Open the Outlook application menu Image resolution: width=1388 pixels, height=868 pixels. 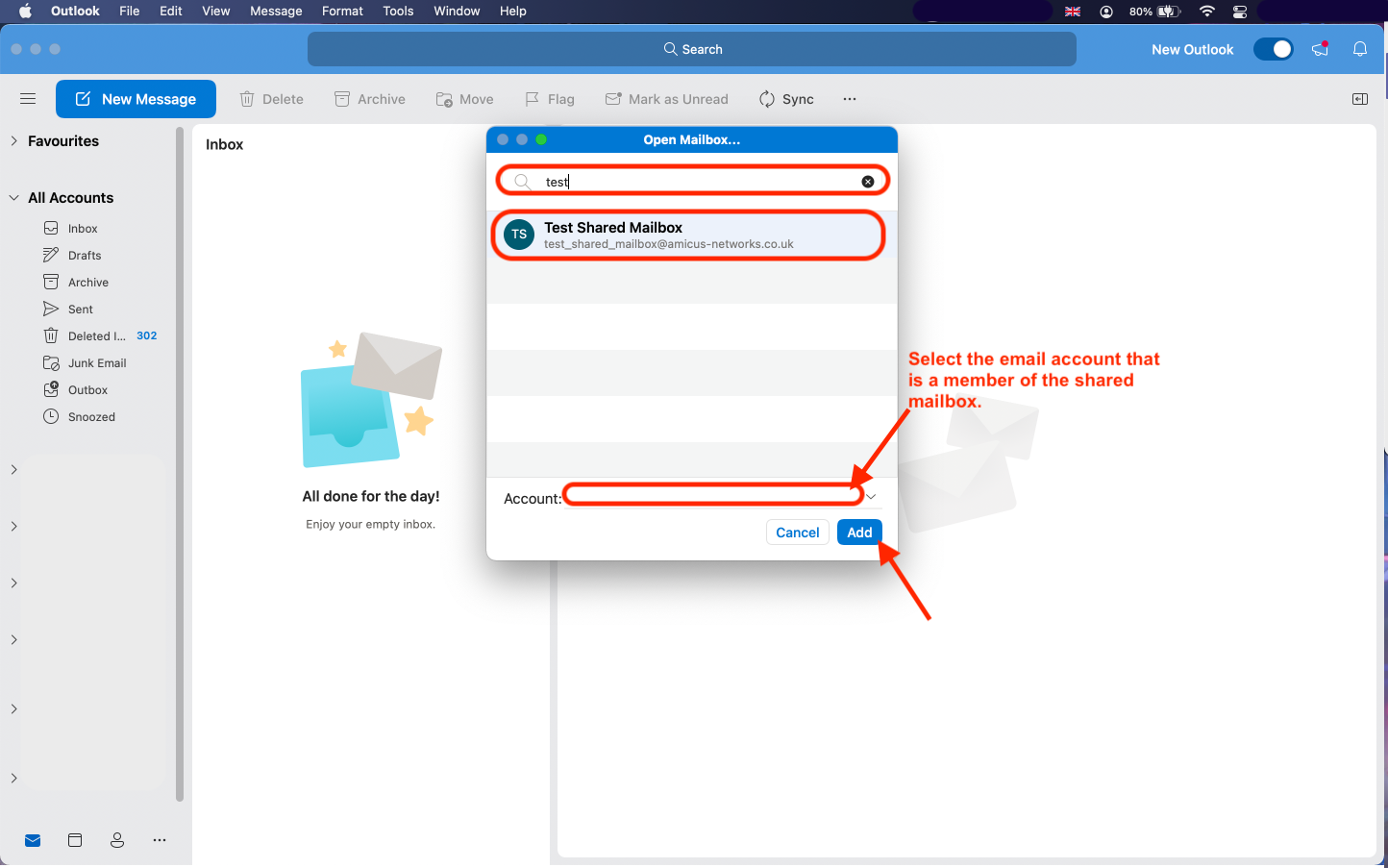coord(75,12)
